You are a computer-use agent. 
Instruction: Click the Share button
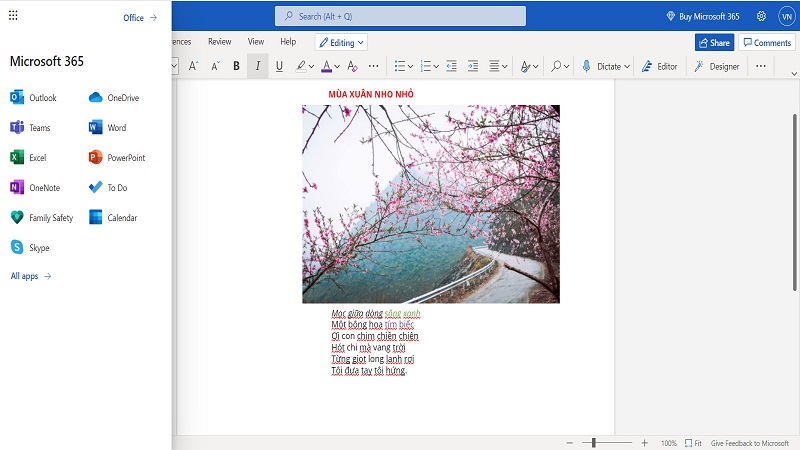(x=714, y=43)
